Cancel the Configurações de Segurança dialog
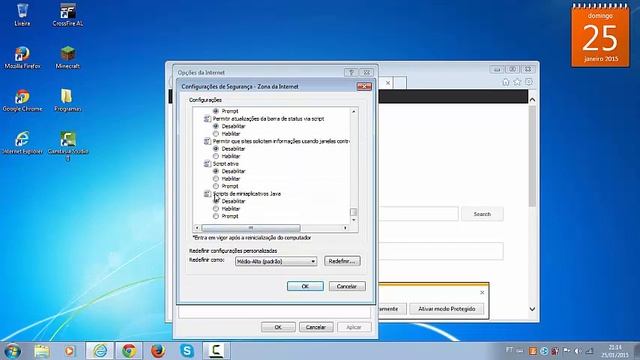Screen dimensions: 640x360 tap(347, 286)
